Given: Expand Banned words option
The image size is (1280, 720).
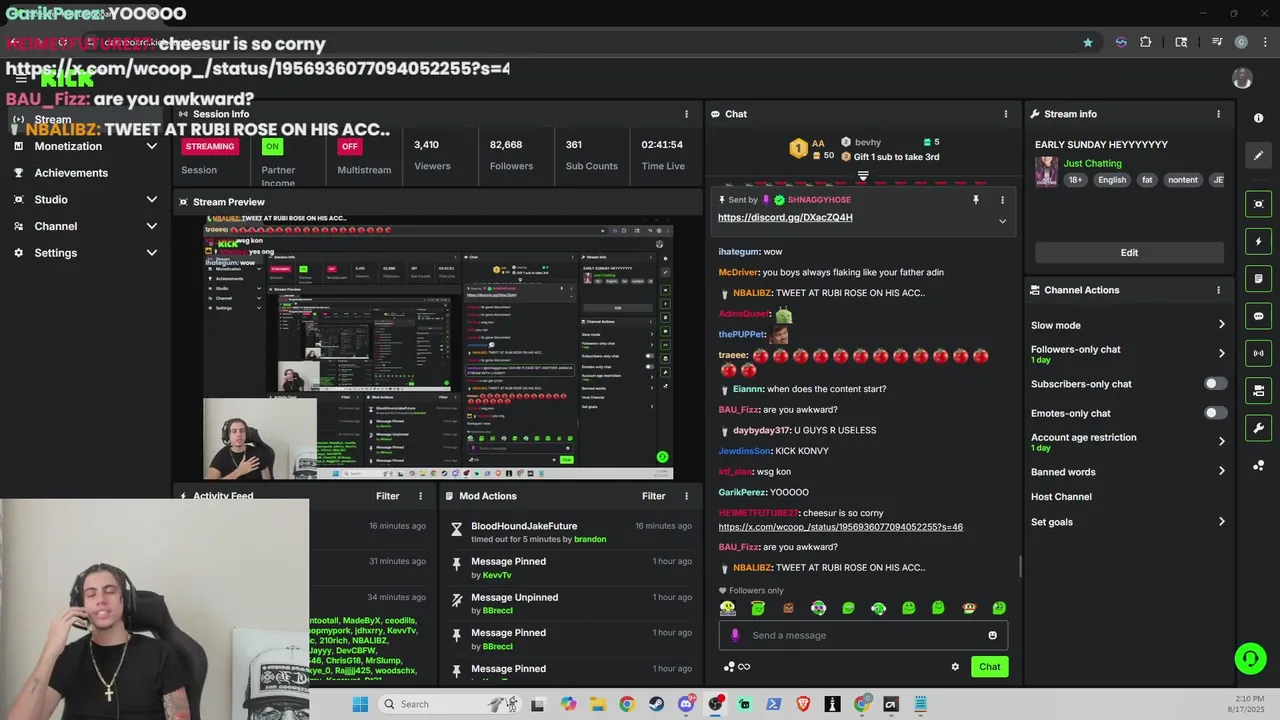Looking at the screenshot, I should click(x=1221, y=472).
